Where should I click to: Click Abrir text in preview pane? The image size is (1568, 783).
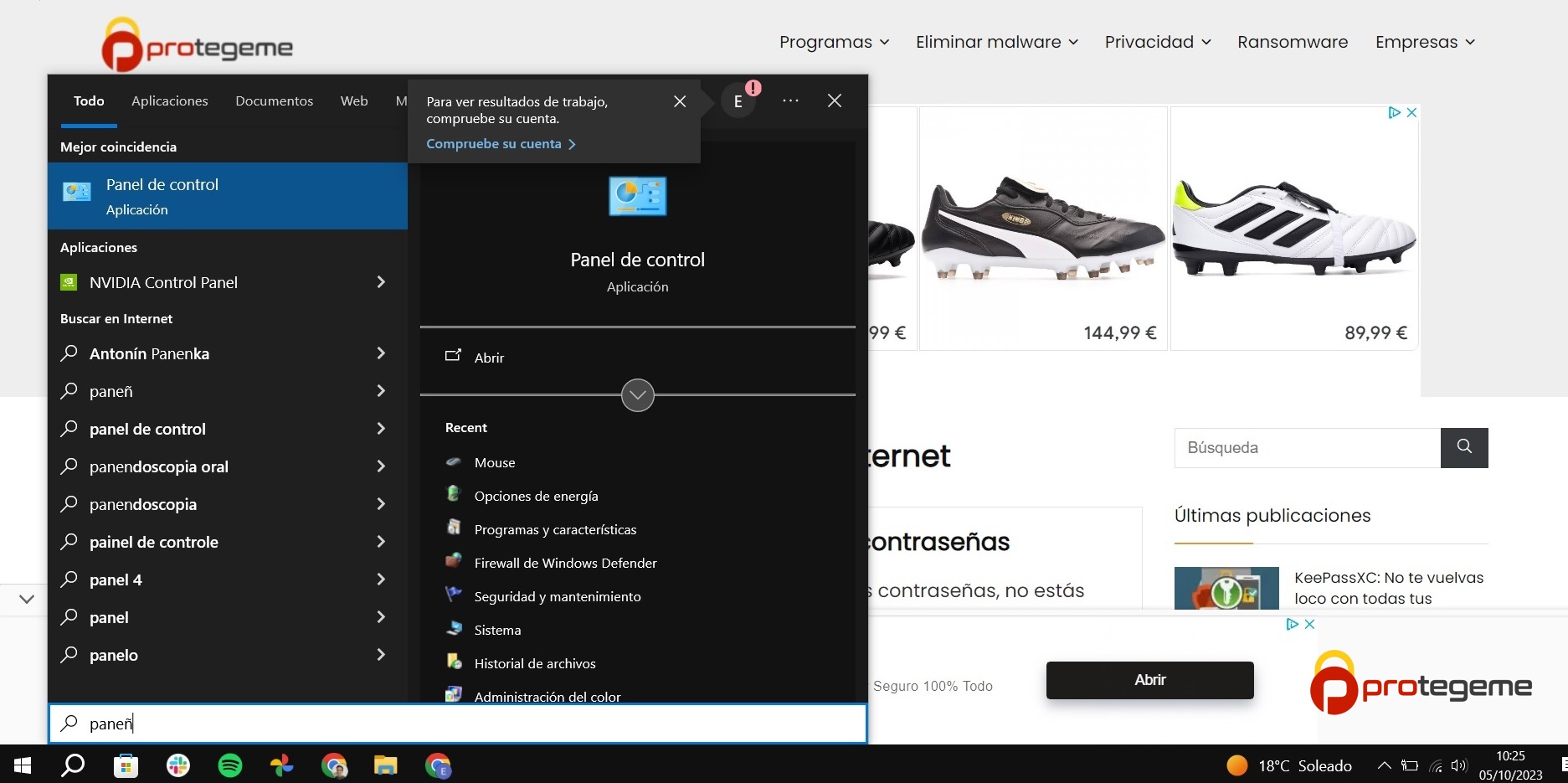pos(489,358)
